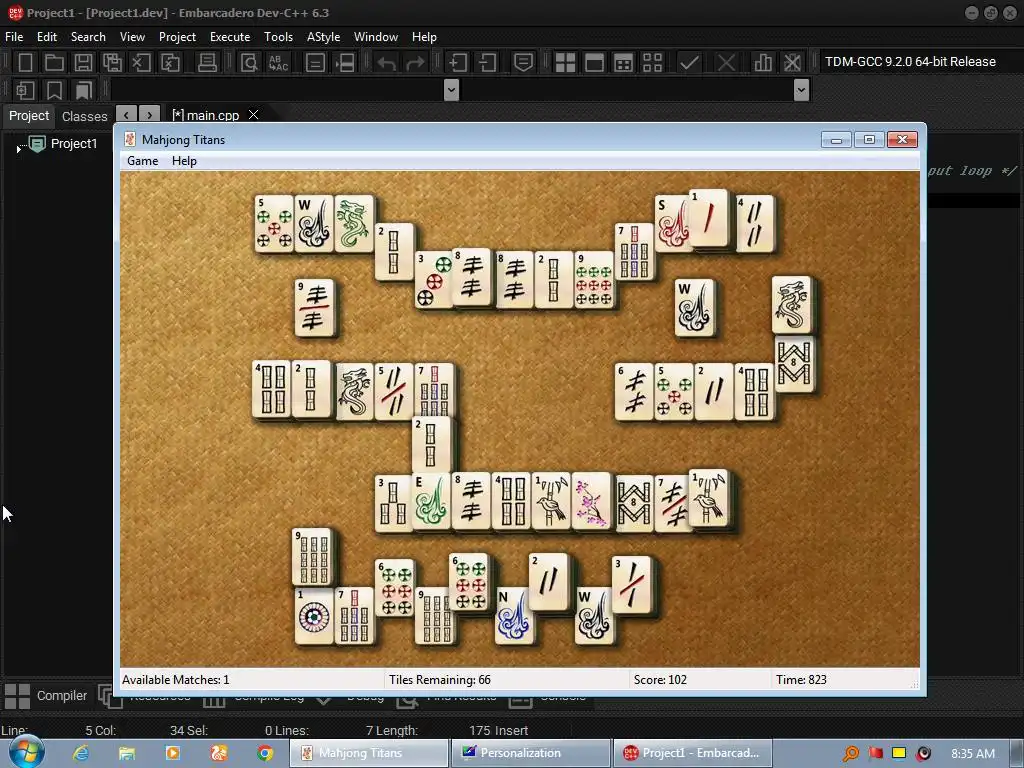Click the Save file floppy icon
This screenshot has height=768, width=1024.
coord(83,63)
